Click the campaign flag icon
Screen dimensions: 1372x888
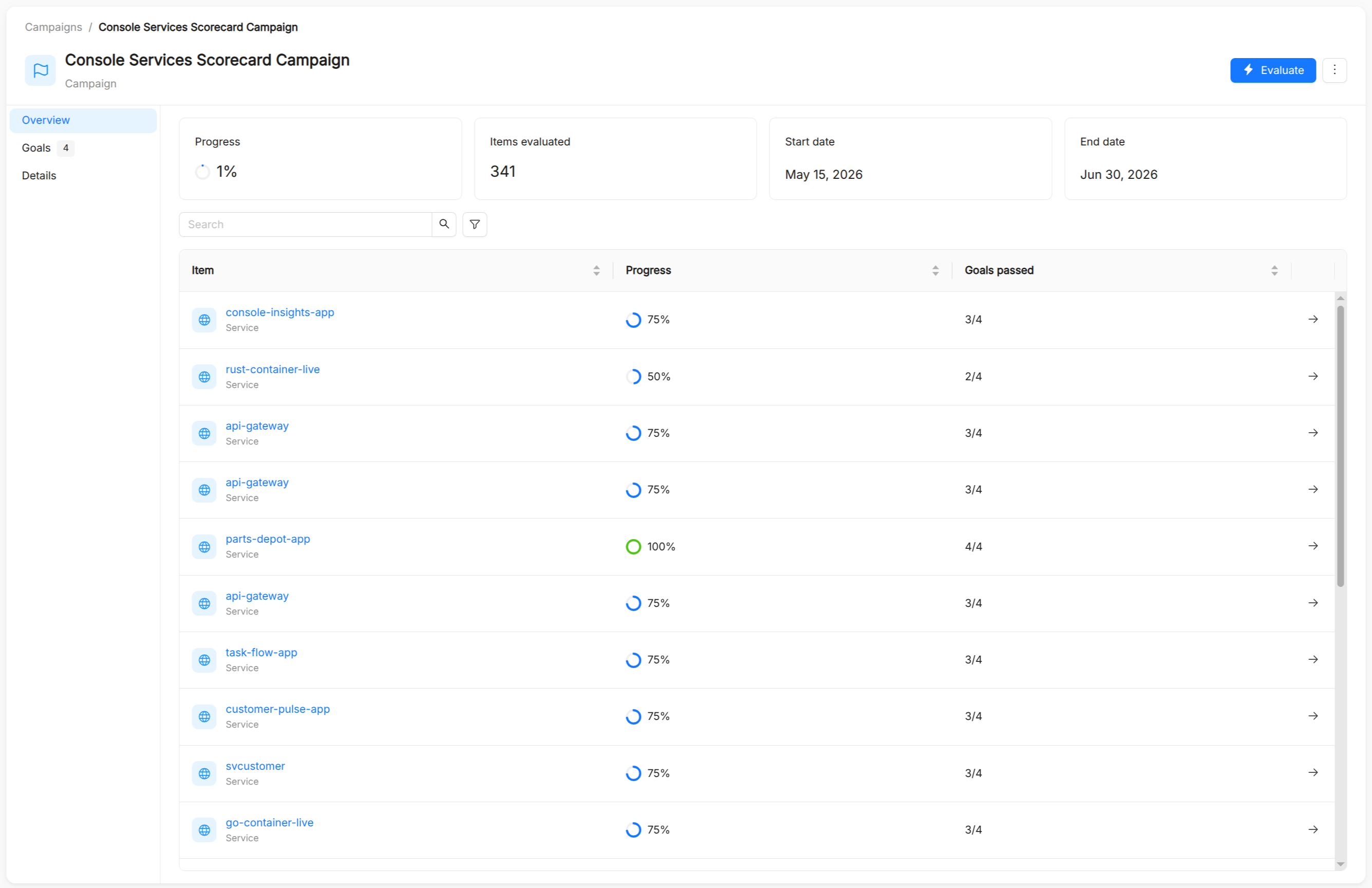[41, 70]
